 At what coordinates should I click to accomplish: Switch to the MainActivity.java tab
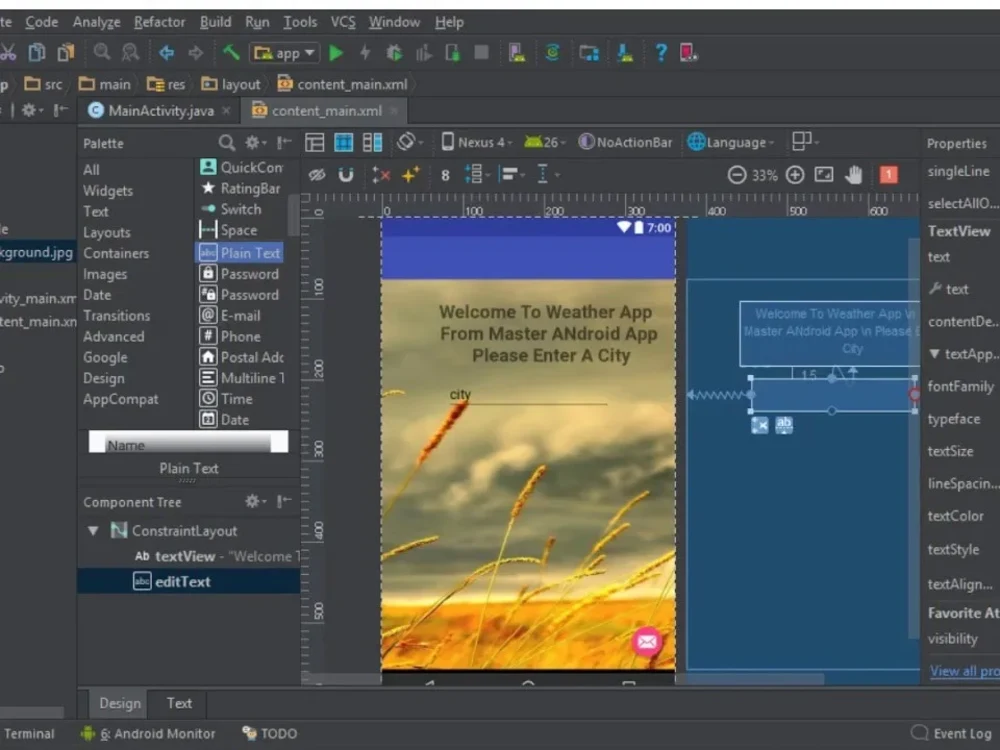(160, 111)
